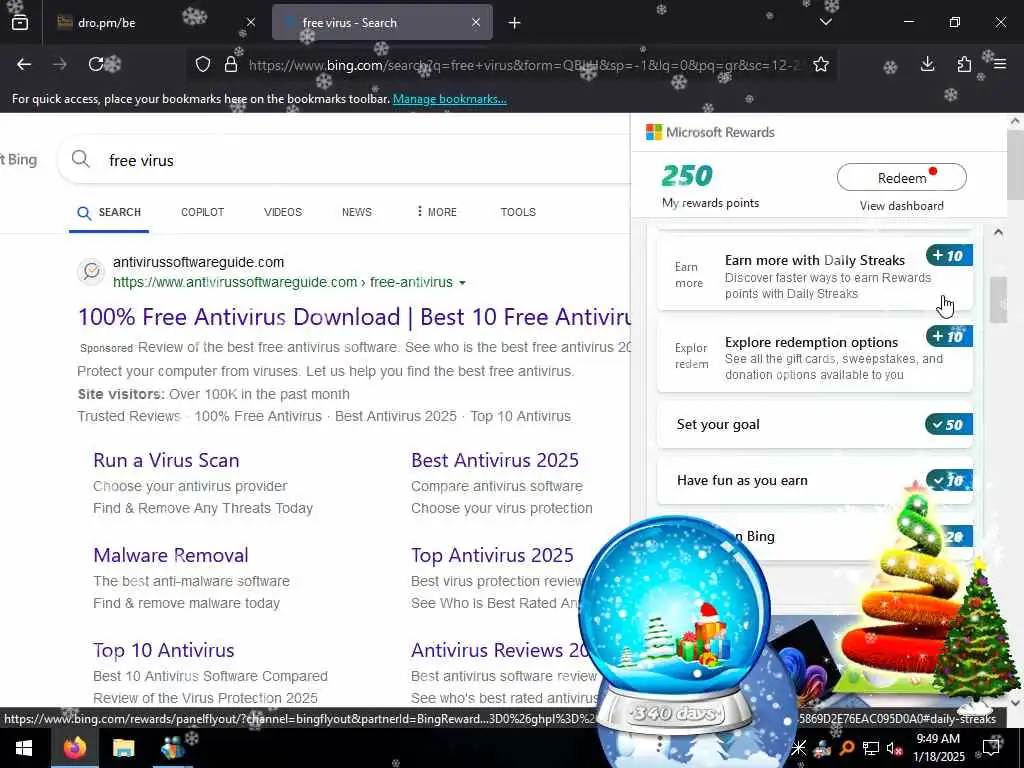Image resolution: width=1024 pixels, height=768 pixels.
Task: Select the SEARCH results tab
Action: (109, 213)
